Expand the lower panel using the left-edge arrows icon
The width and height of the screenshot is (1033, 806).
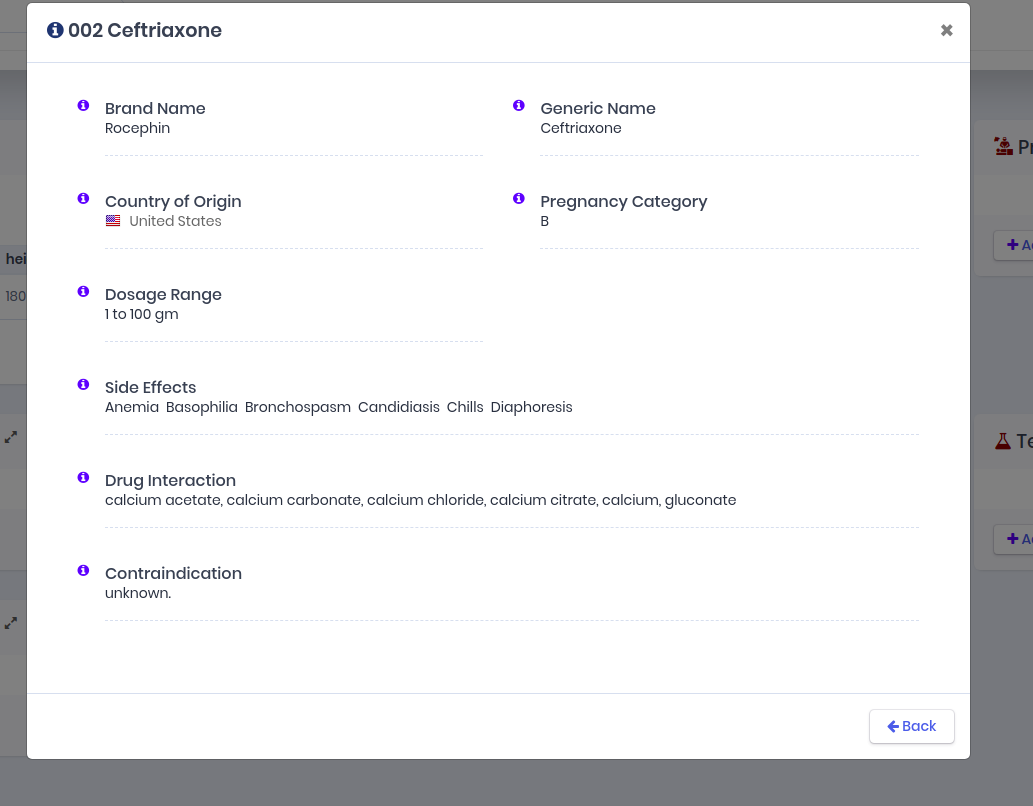coord(11,623)
